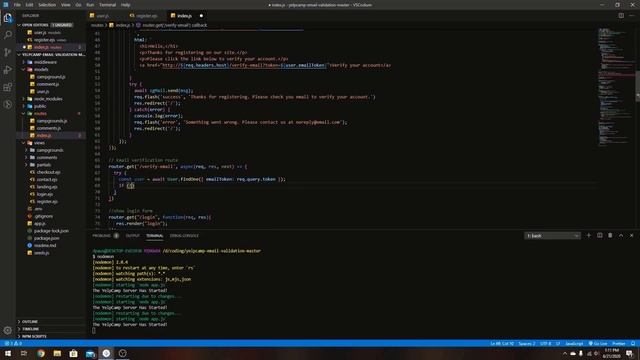
Task: Kill the terminal with trash icon
Action: (610, 236)
